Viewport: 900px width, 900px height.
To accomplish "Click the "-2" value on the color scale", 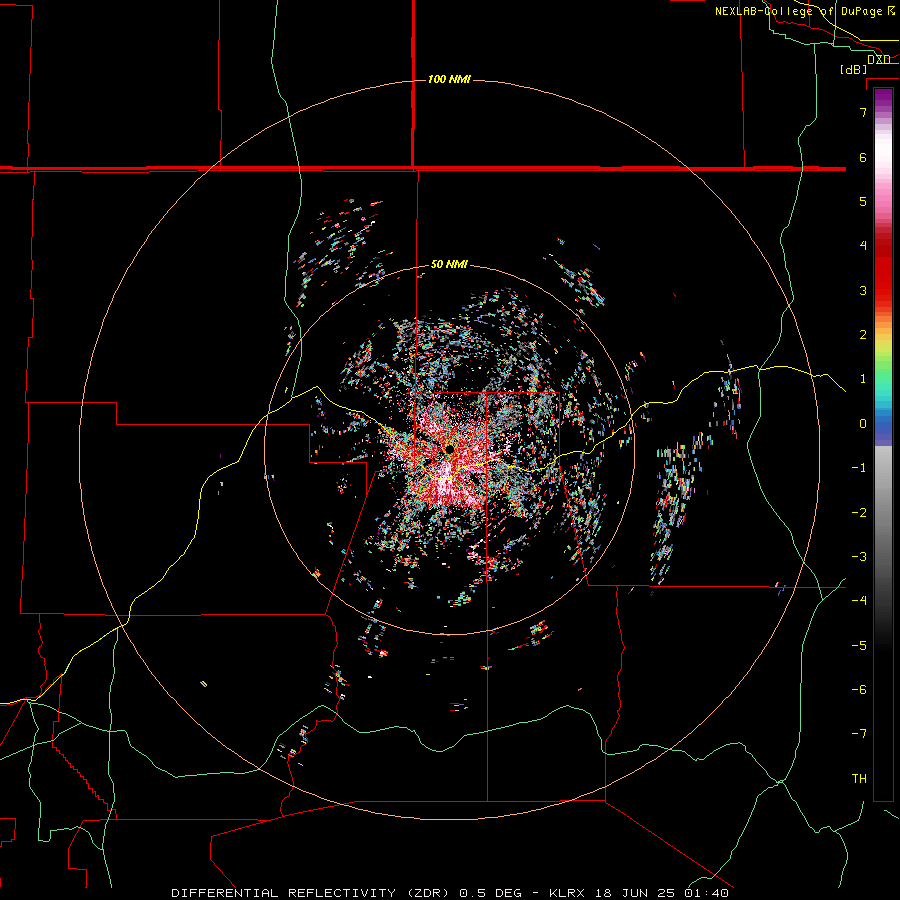I will click(x=859, y=513).
